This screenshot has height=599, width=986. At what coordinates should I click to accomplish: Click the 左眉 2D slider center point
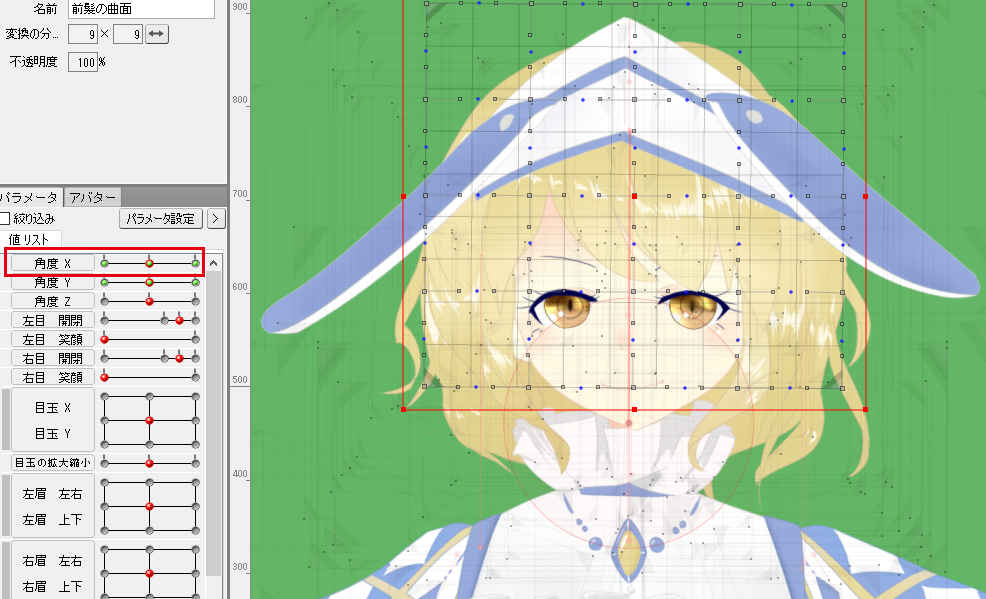click(149, 506)
